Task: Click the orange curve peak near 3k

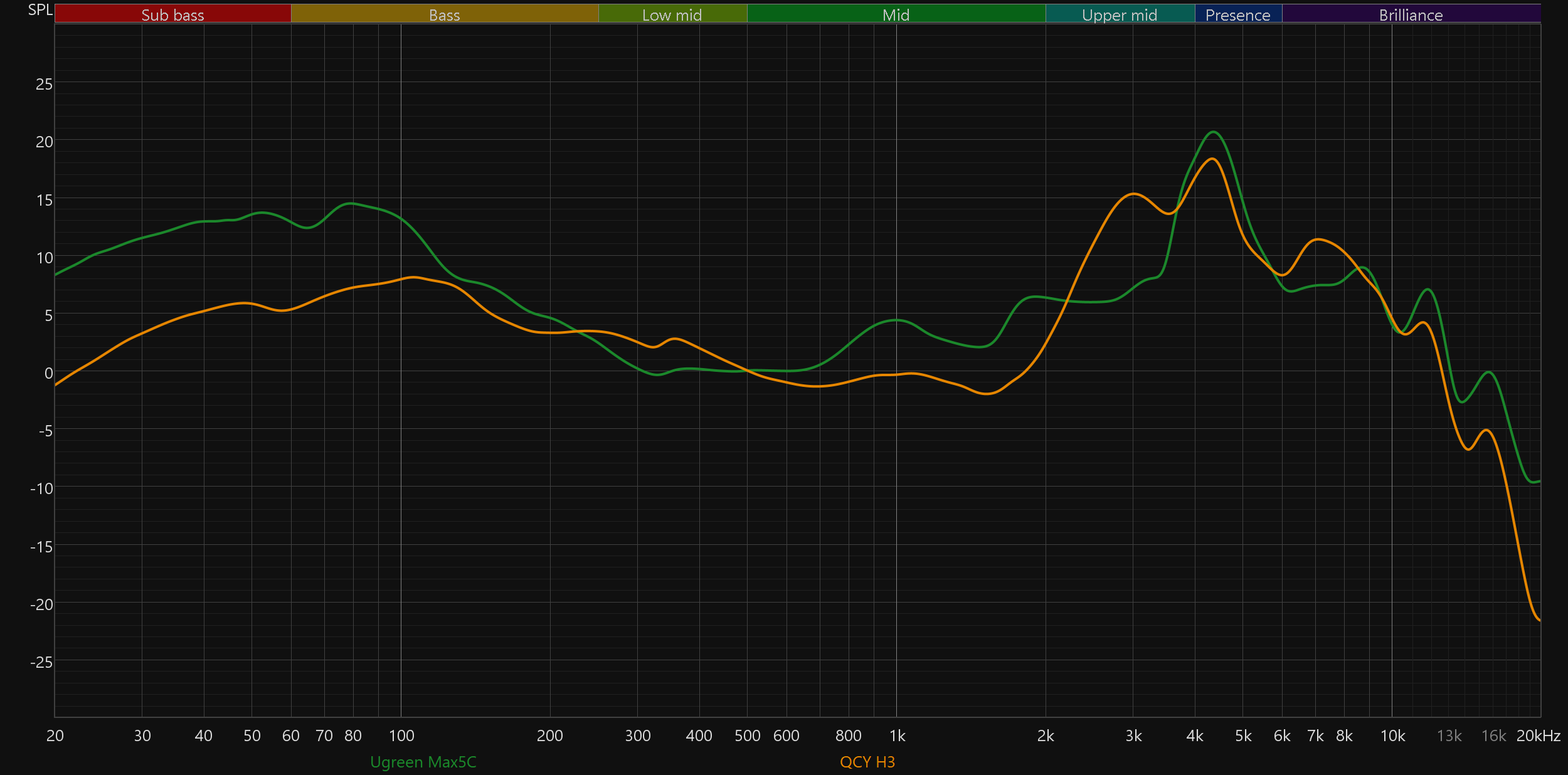Action: tap(1133, 194)
